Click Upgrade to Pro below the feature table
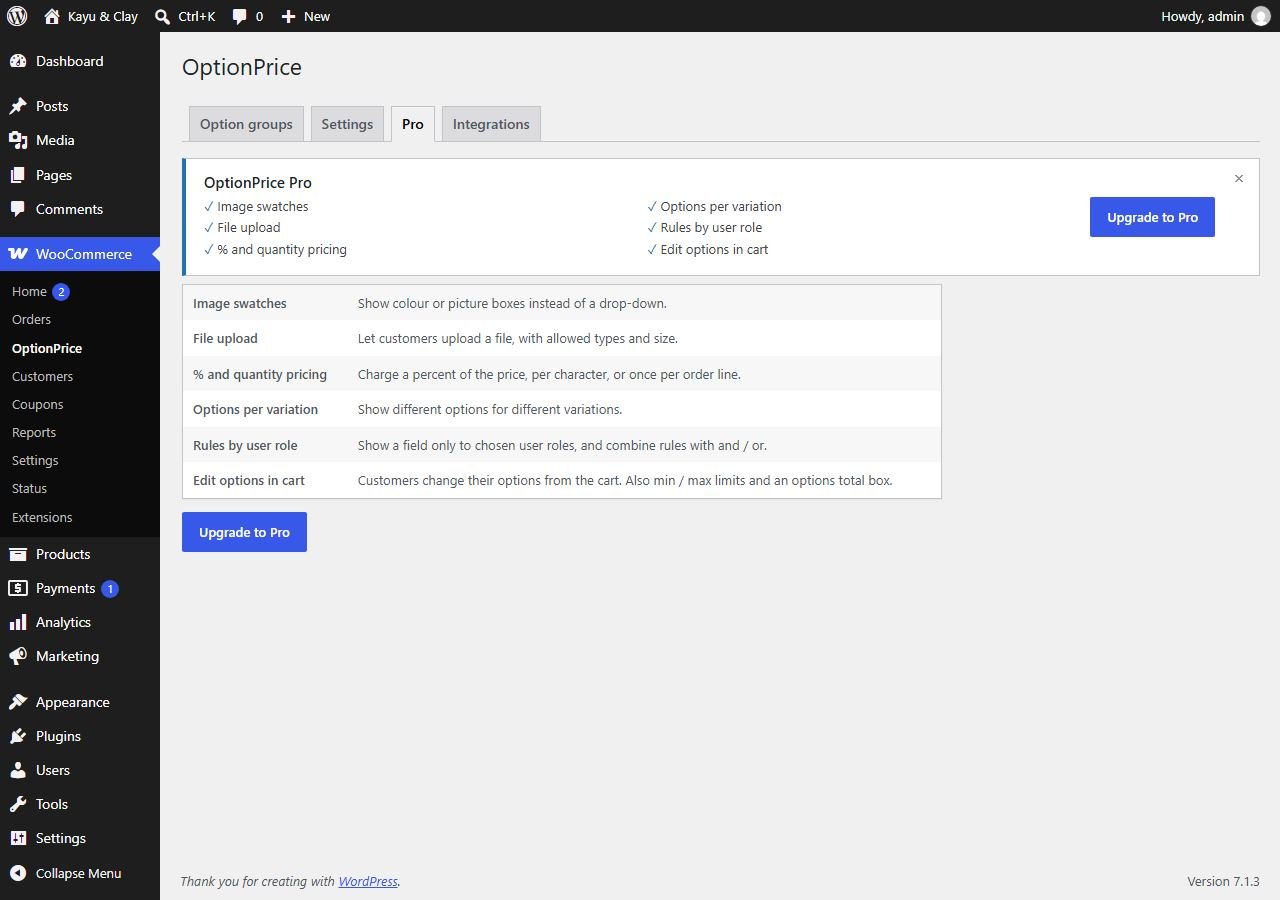Image resolution: width=1280 pixels, height=900 pixels. click(244, 532)
